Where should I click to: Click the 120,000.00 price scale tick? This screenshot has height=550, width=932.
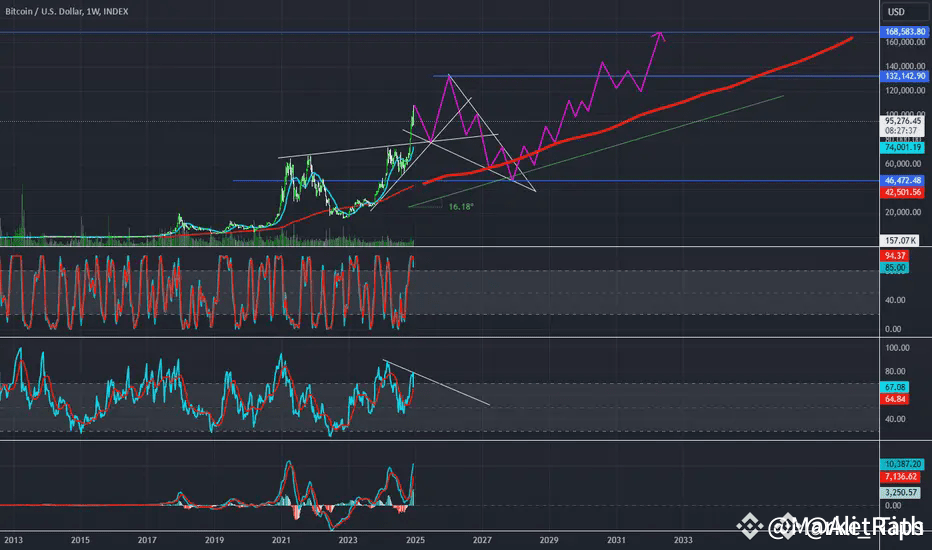coord(905,90)
